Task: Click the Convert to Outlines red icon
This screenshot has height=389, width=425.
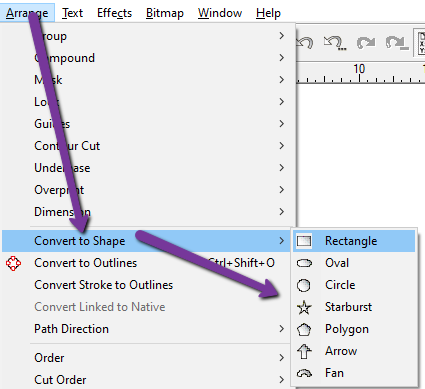Action: pyautogui.click(x=13, y=263)
